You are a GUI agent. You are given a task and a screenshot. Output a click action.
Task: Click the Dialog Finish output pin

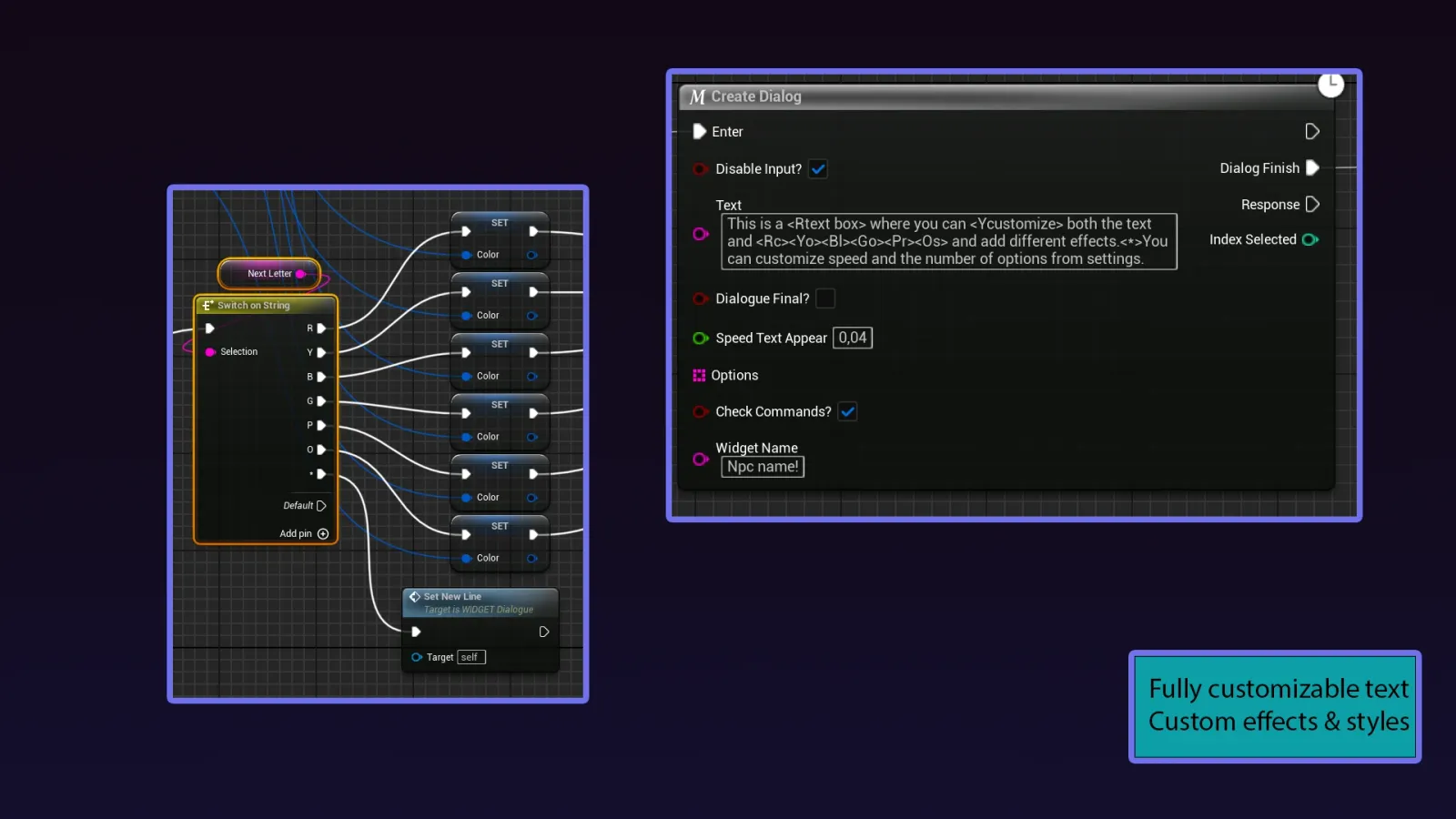click(1311, 167)
